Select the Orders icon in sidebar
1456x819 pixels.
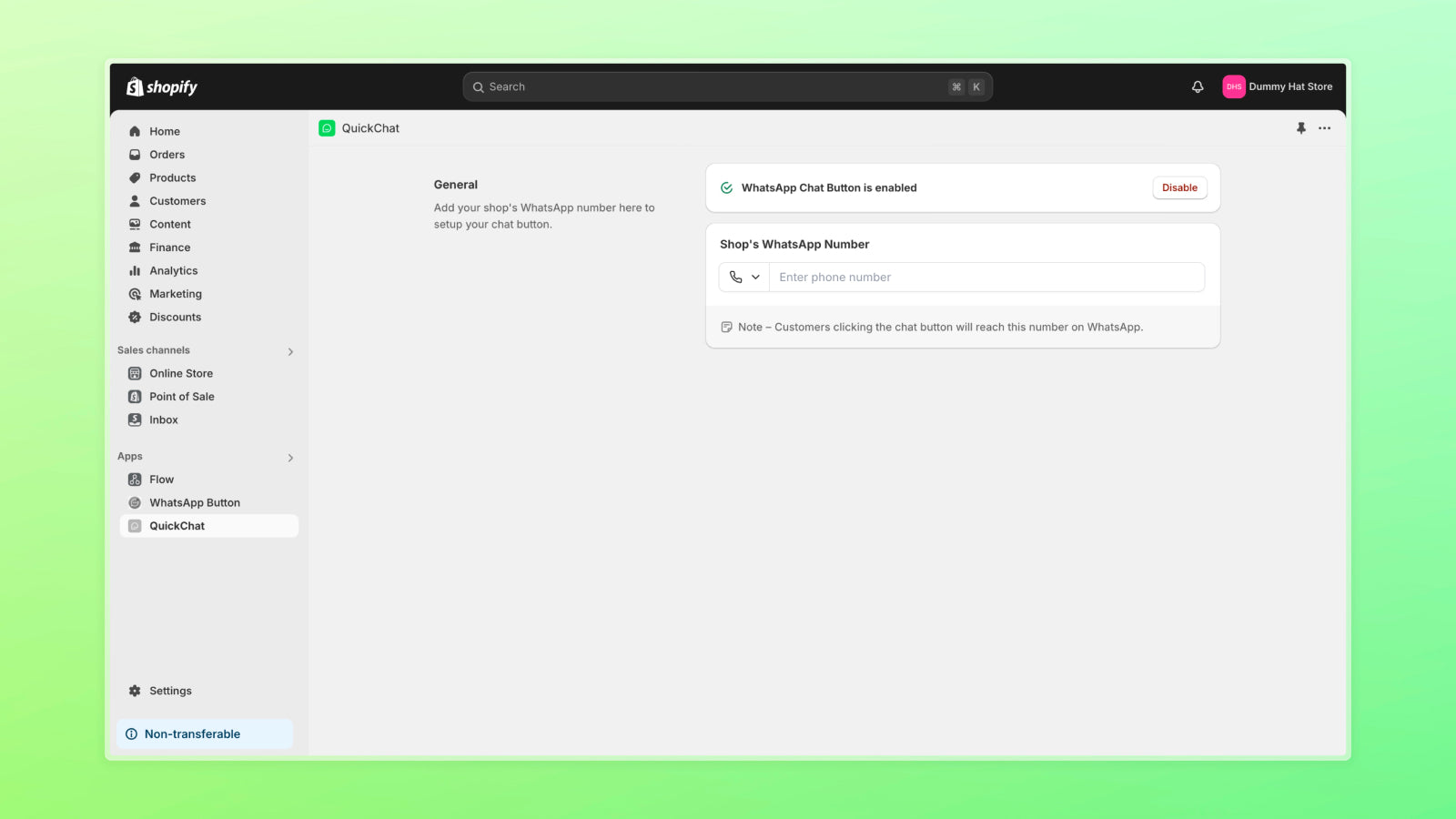click(x=134, y=154)
